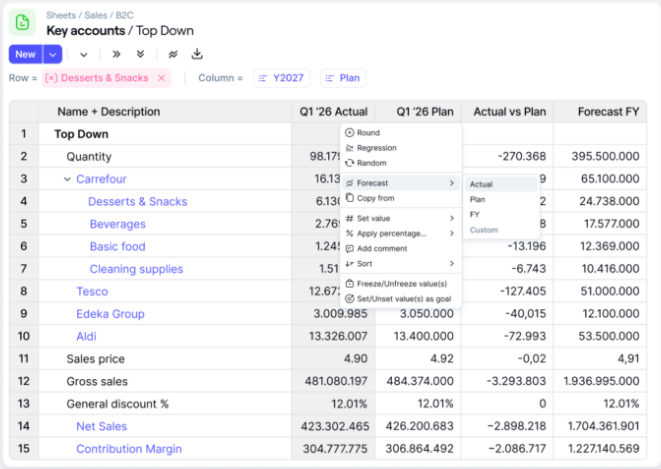Click the Regression chart icon
Viewport: 661px width, 469px height.
[349, 148]
